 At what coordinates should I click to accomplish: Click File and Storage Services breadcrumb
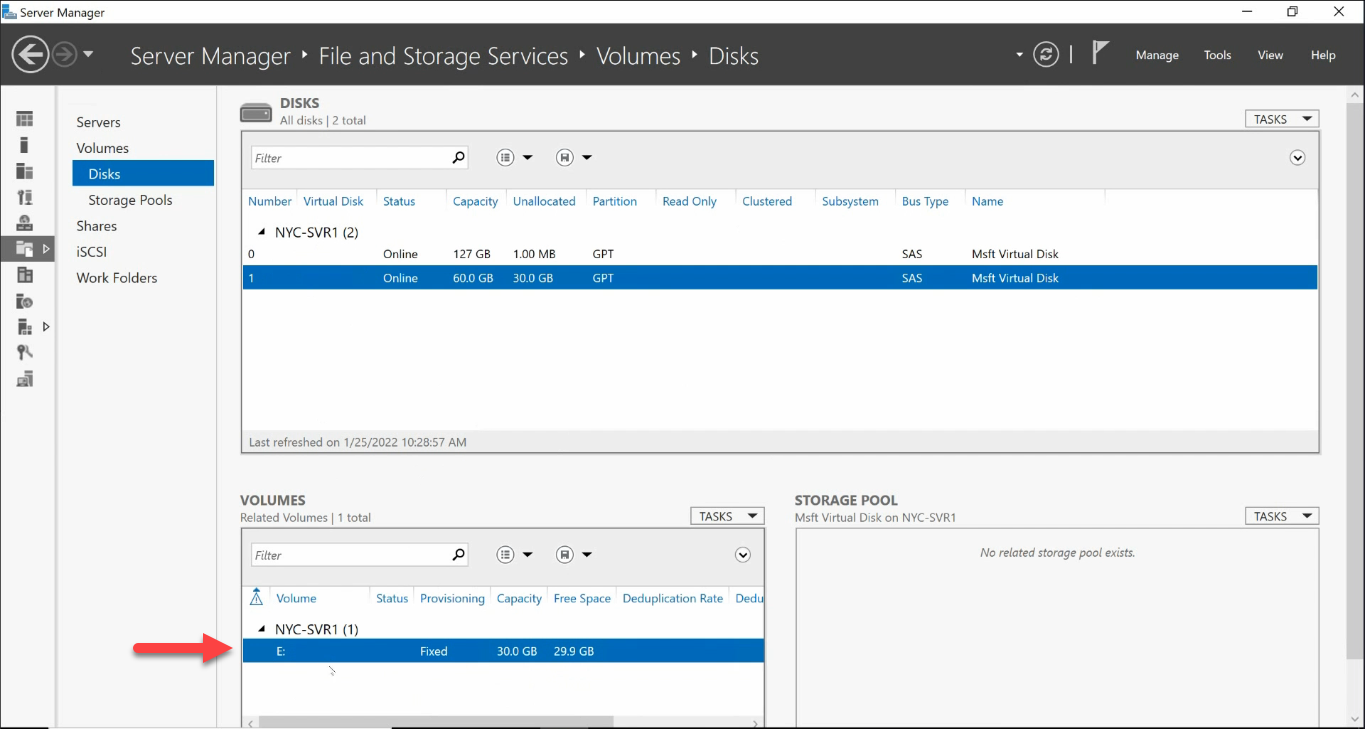point(443,56)
